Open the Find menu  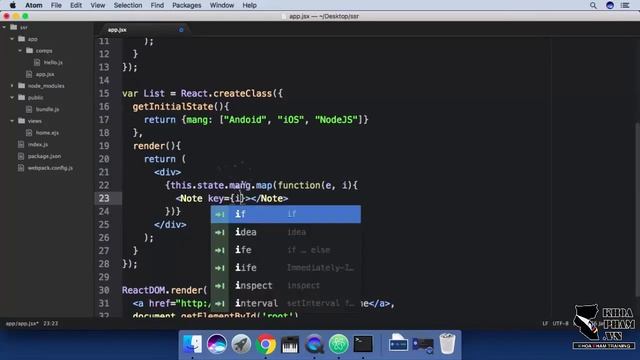pyautogui.click(x=157, y=5)
